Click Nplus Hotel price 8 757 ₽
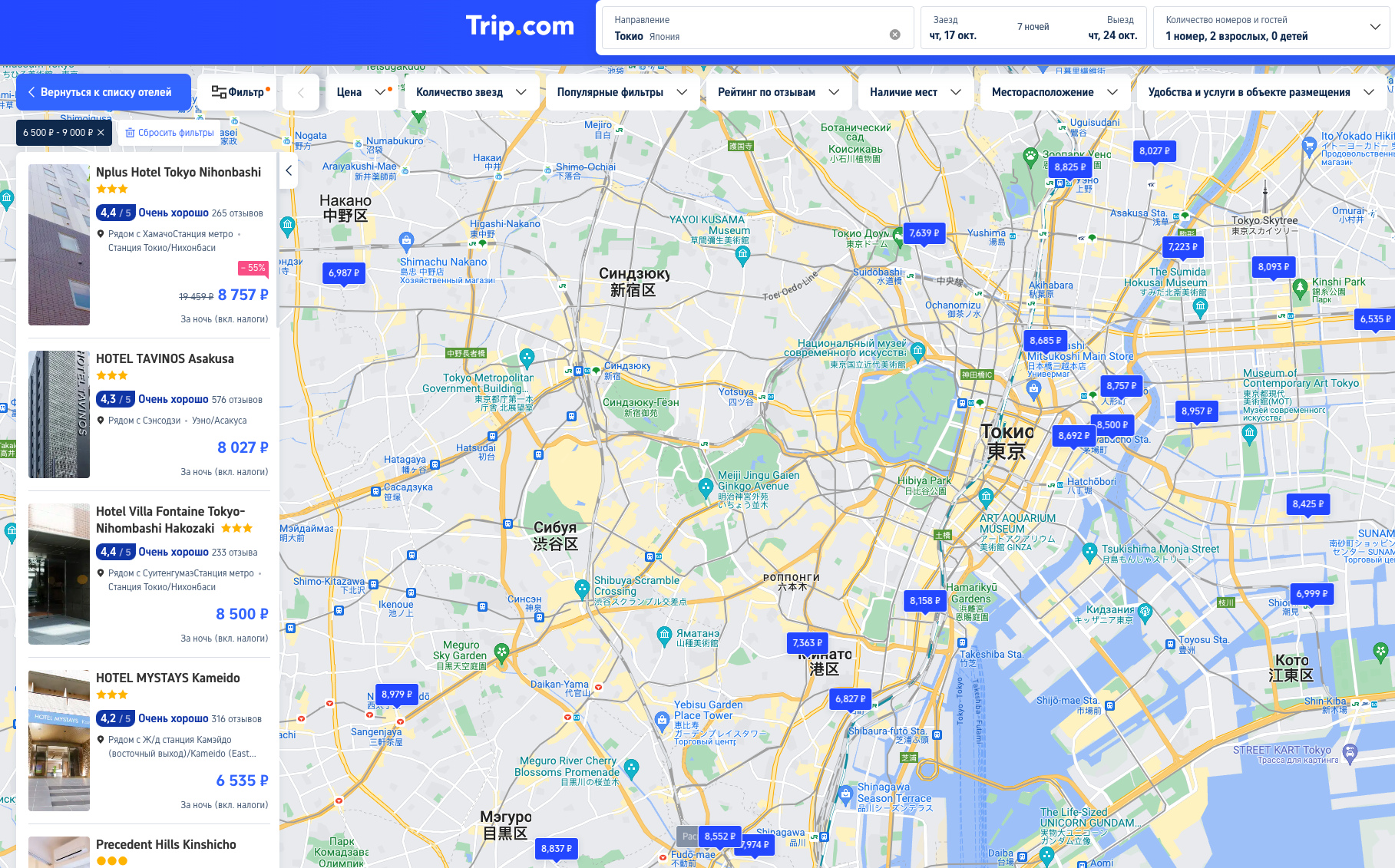1395x868 pixels. (x=243, y=295)
